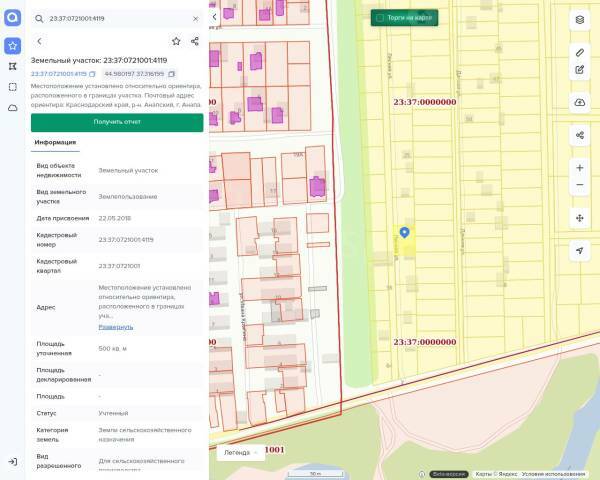Image resolution: width=600 pixels, height=480 pixels.
Task: Open the map layers panel
Action: pyautogui.click(x=580, y=20)
